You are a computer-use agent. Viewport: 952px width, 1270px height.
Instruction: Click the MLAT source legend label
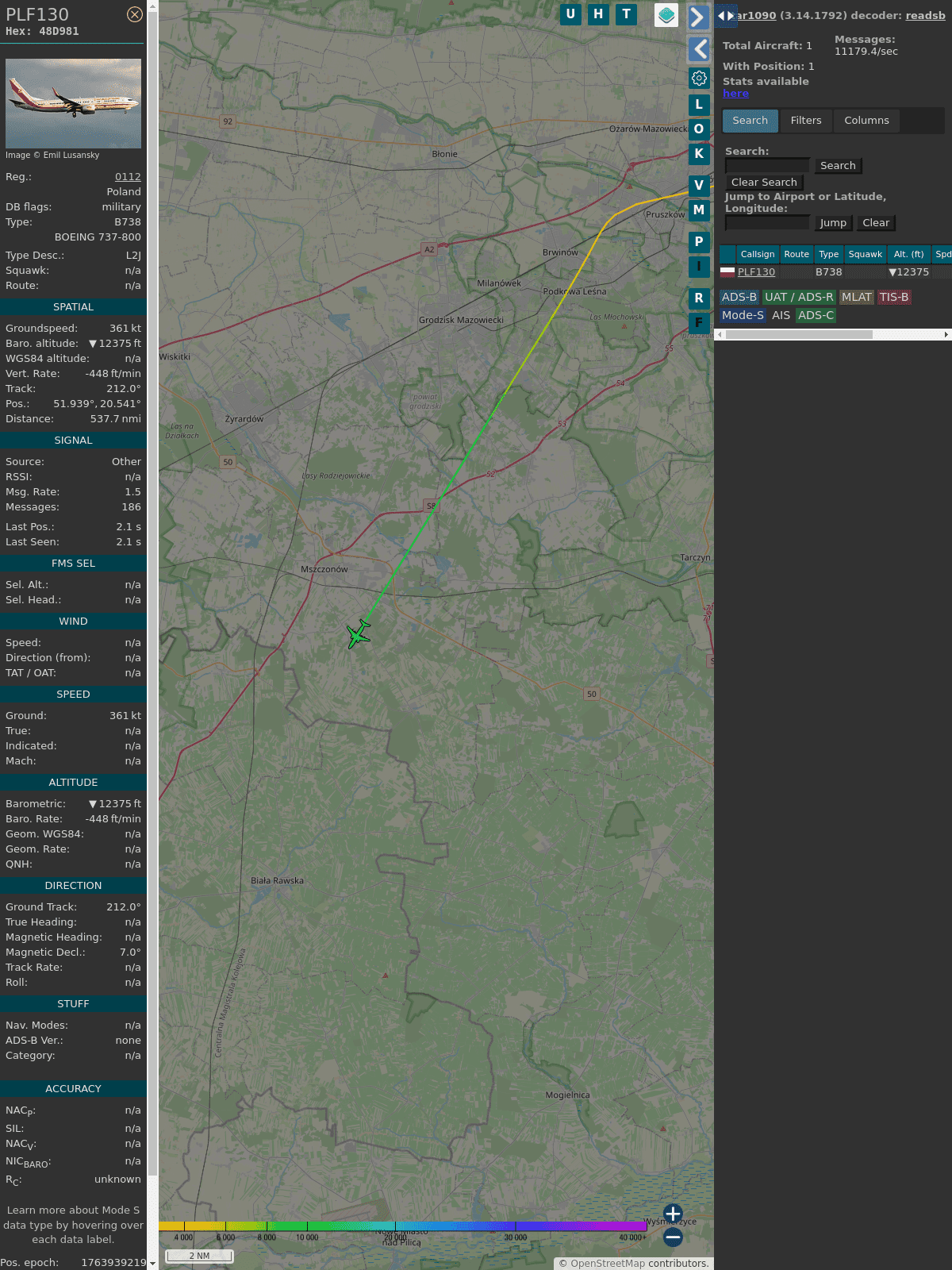coord(857,297)
